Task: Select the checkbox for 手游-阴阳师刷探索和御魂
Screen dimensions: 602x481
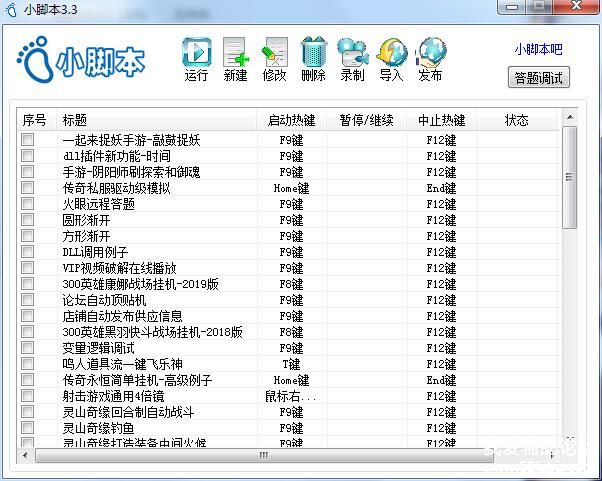Action: [28, 172]
